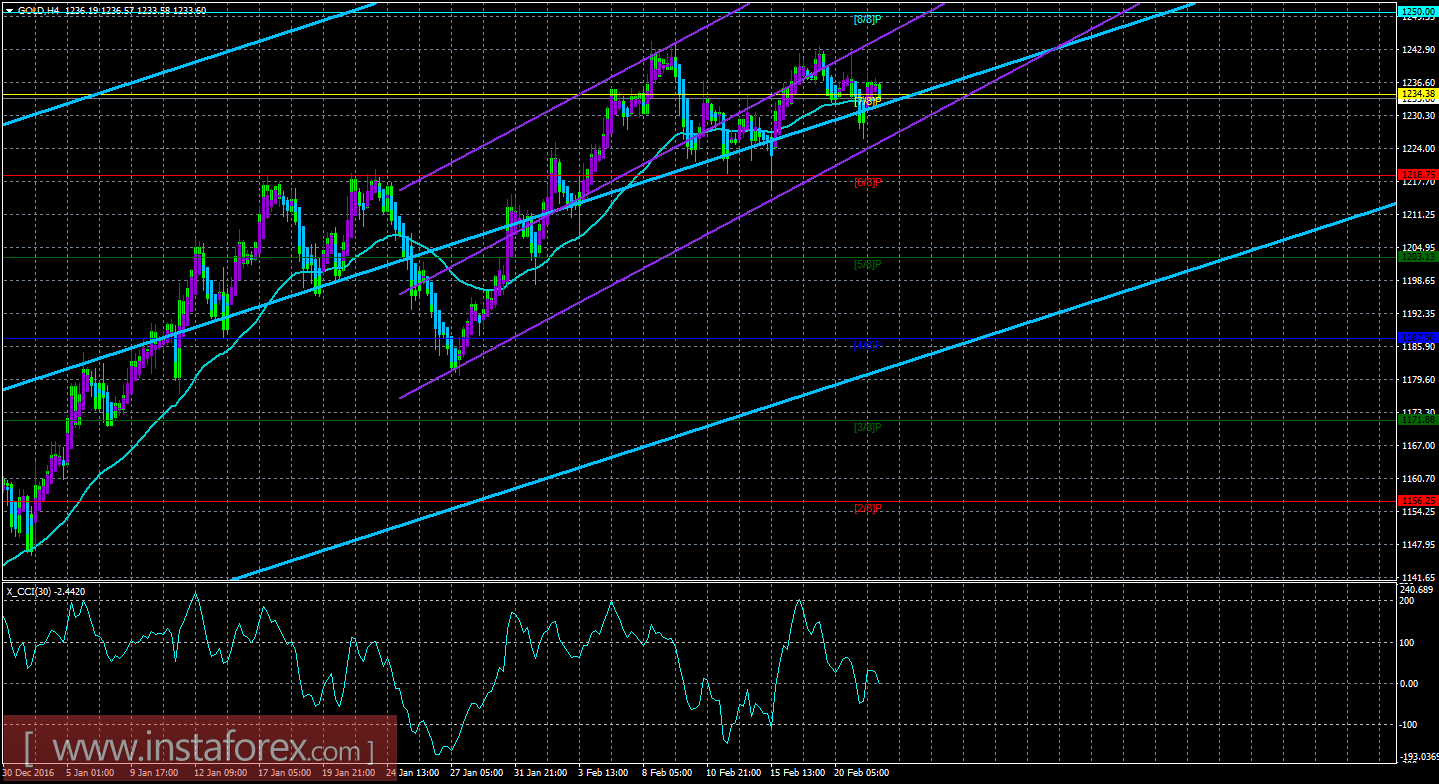The width and height of the screenshot is (1439, 784).
Task: Click the 1179.60 value on price scale
Action: 1417,380
